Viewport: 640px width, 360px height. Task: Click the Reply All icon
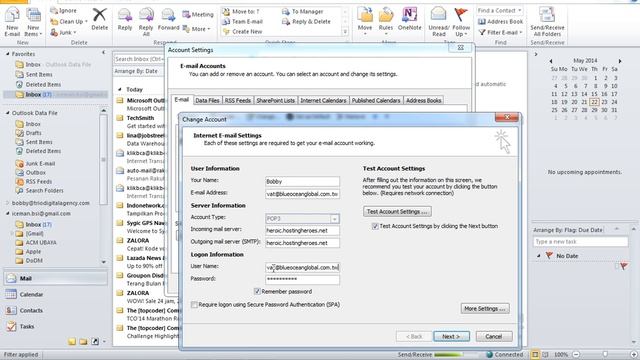point(146,21)
